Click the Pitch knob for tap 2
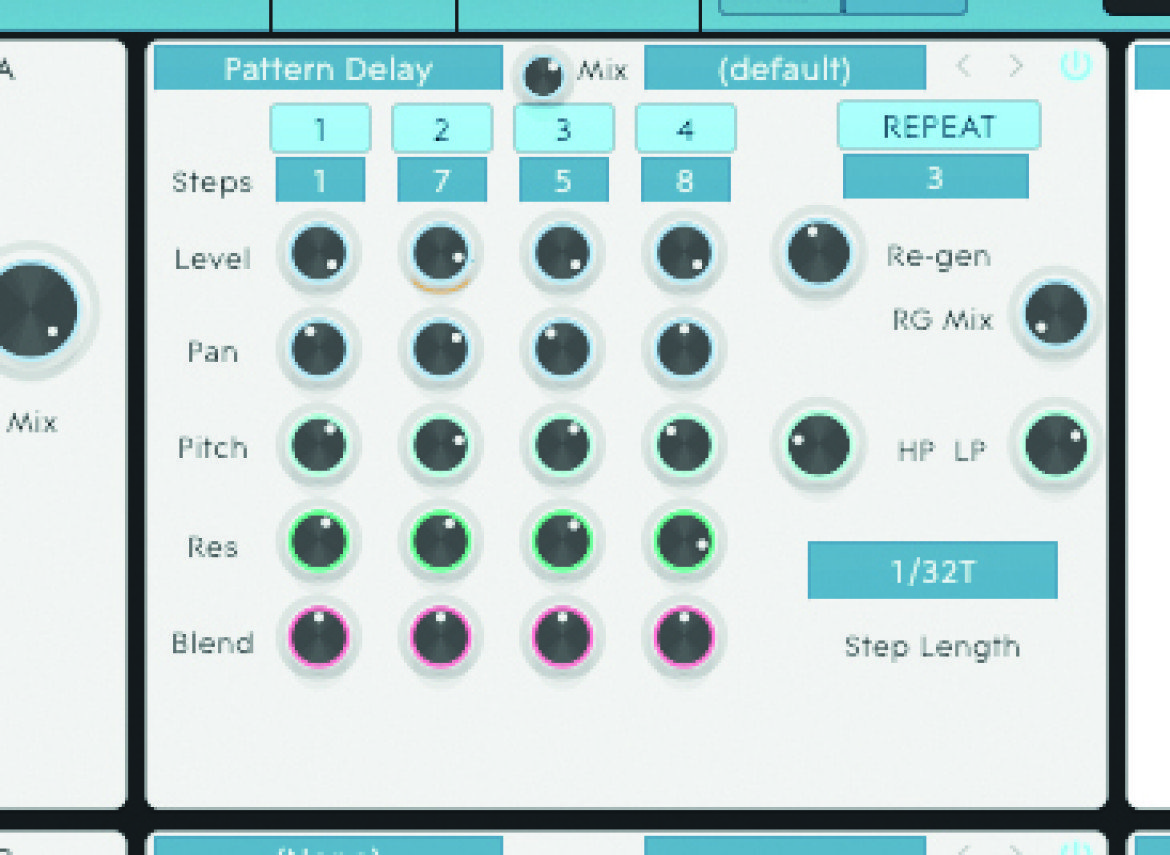 (441, 445)
